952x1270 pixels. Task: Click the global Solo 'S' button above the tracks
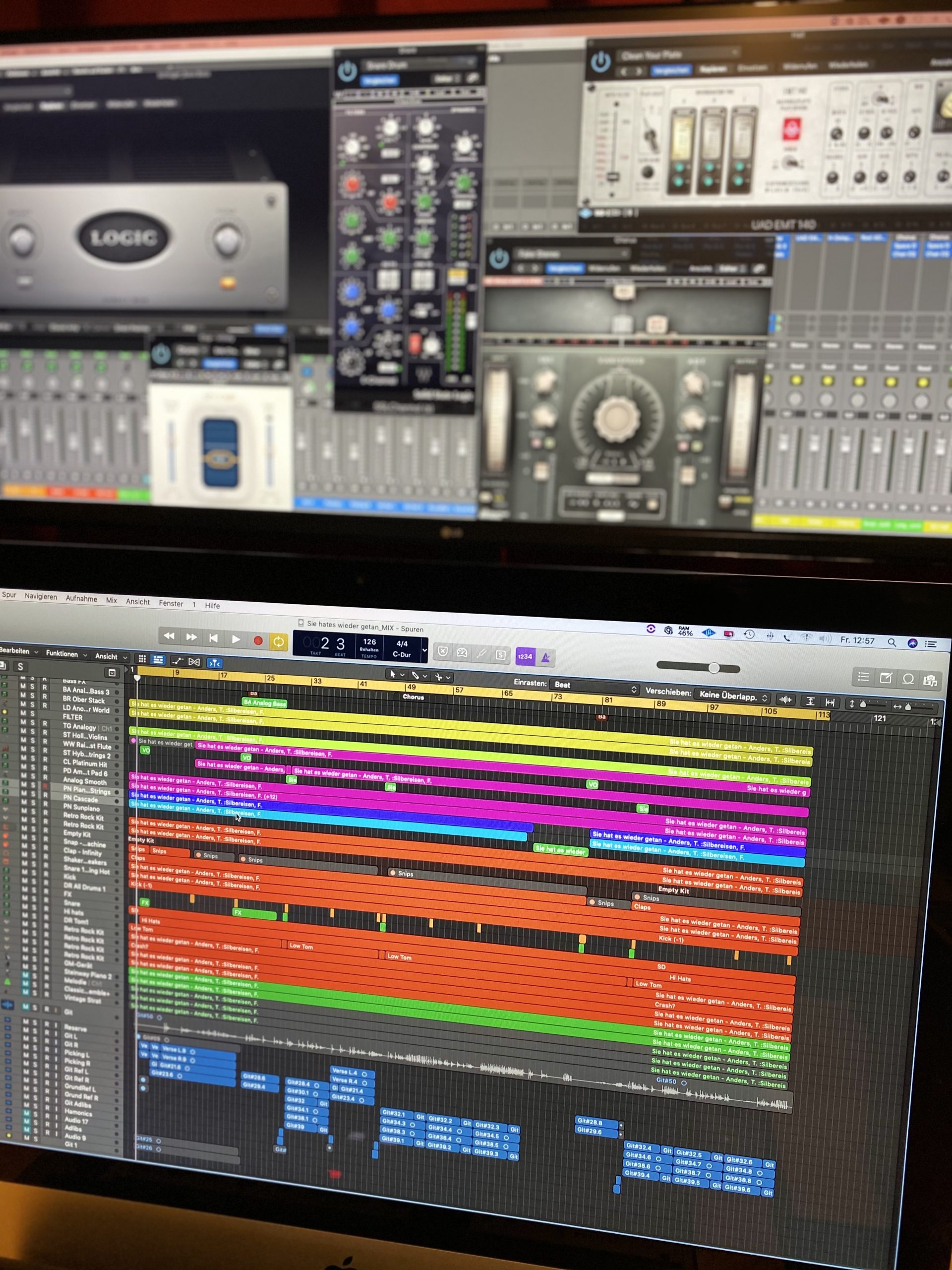point(20,667)
